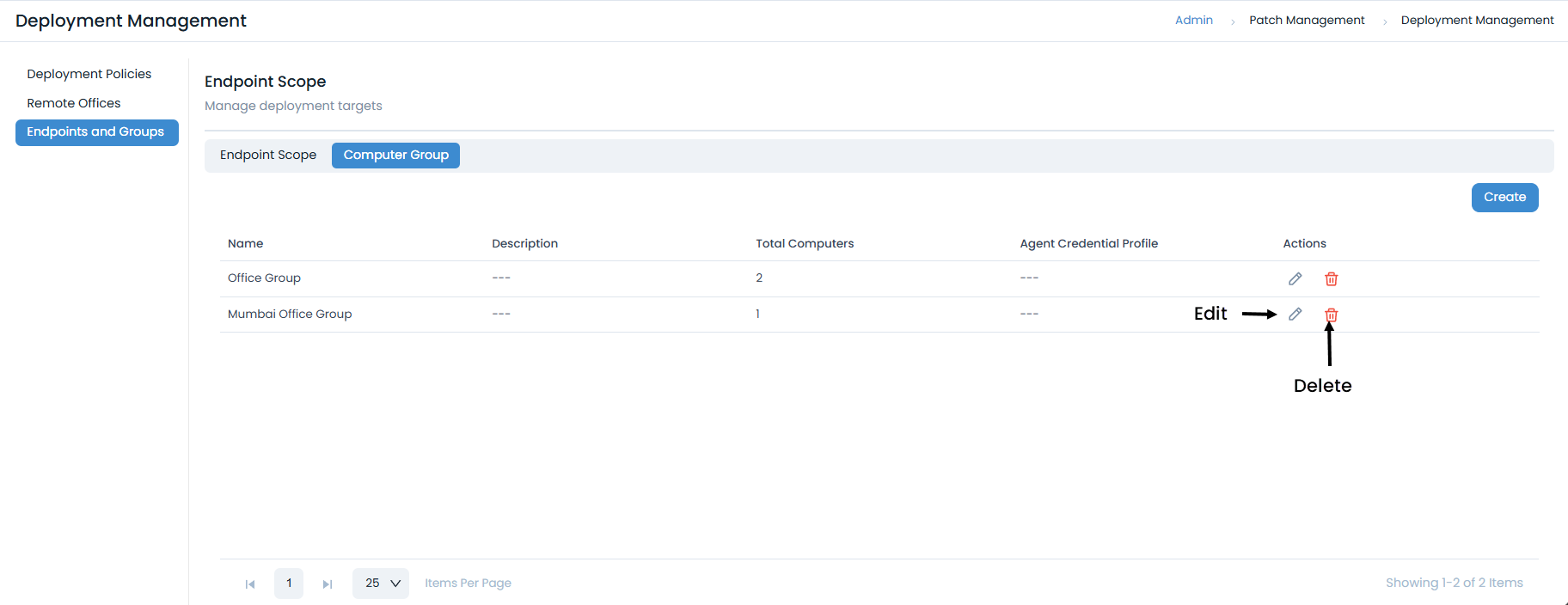
Task: Select page number 1
Action: pos(289,584)
